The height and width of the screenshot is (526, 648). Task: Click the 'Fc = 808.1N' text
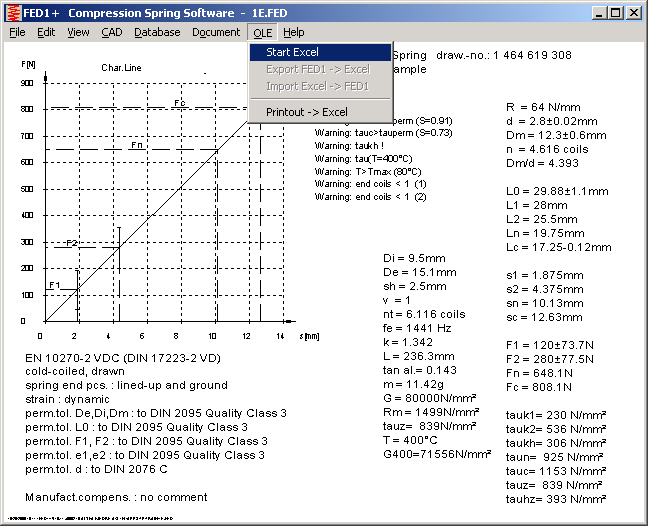539,388
